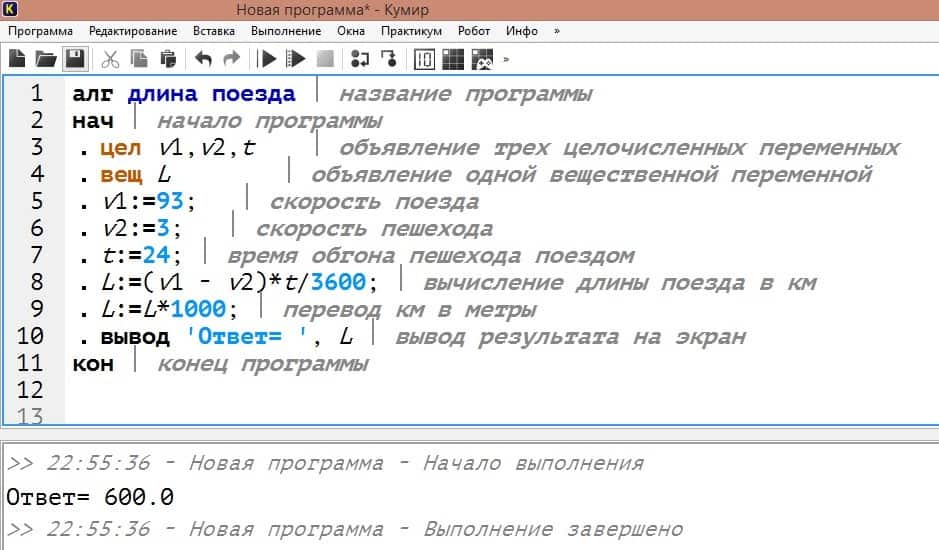939x550 pixels.
Task: Open the Робот menu
Action: [x=474, y=31]
